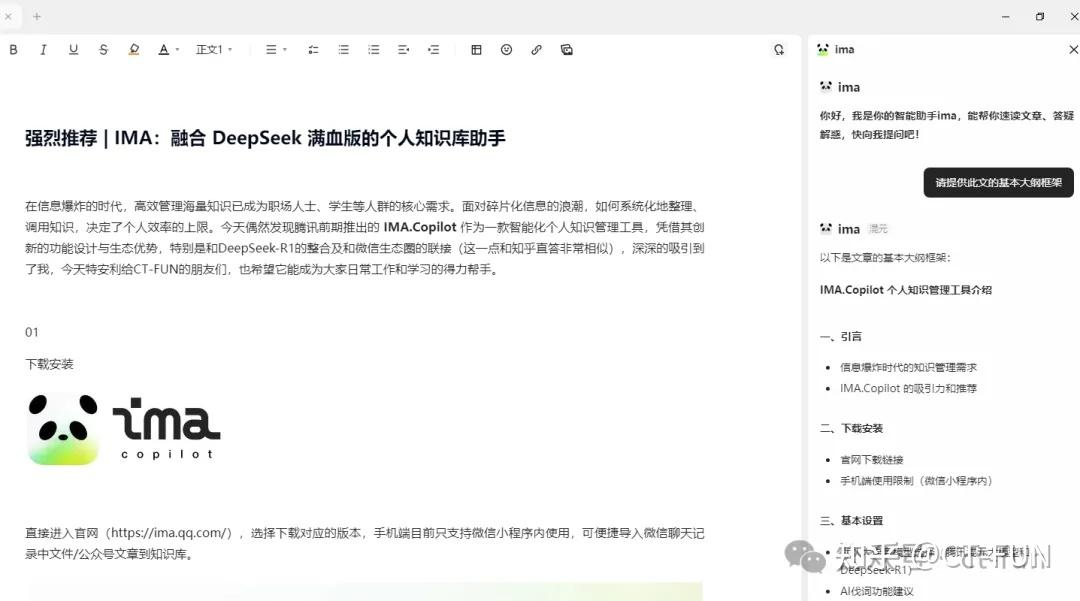Open the font color swatch
The height and width of the screenshot is (601, 1080).
[x=162, y=49]
